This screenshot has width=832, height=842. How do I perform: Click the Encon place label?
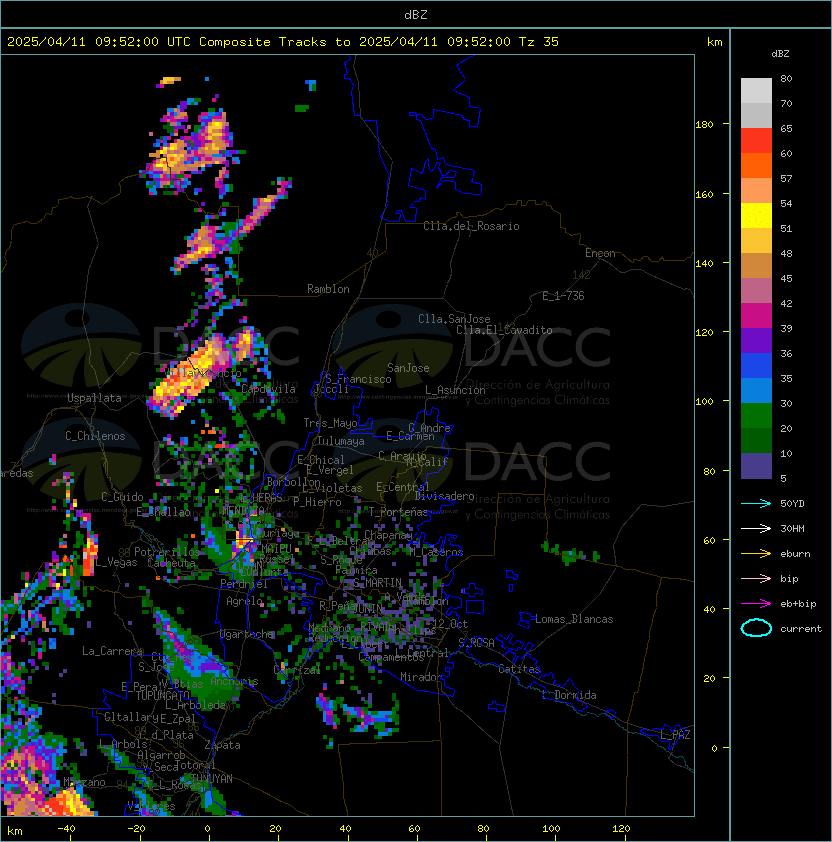[x=600, y=253]
